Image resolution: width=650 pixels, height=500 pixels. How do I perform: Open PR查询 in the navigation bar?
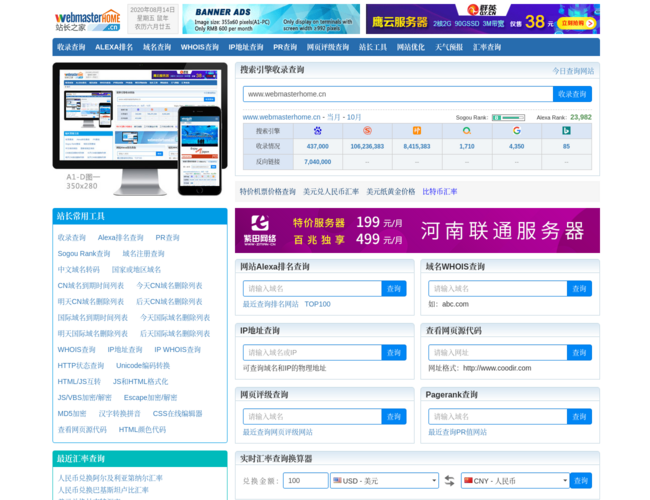(x=285, y=47)
